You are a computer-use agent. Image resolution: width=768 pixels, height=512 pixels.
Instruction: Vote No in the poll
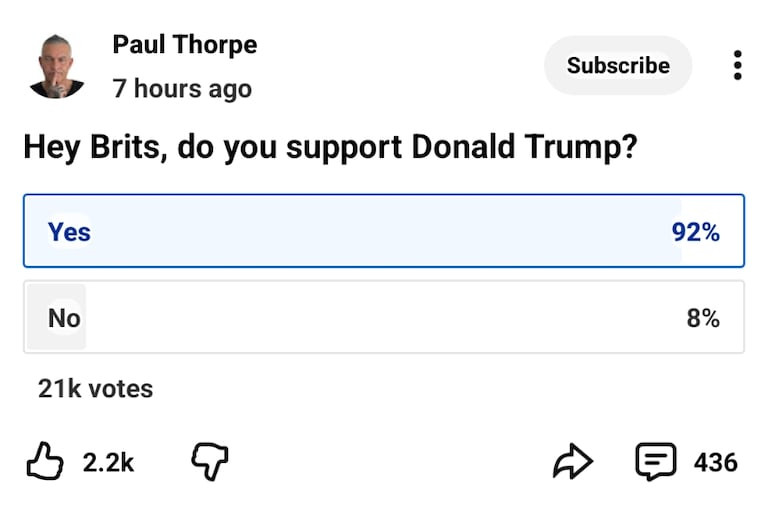pos(383,317)
